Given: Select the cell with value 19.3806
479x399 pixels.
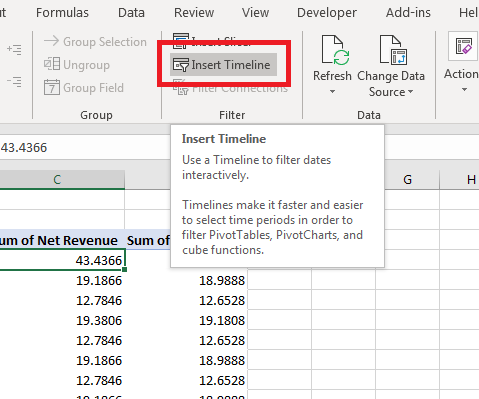Looking at the screenshot, I should point(62,320).
